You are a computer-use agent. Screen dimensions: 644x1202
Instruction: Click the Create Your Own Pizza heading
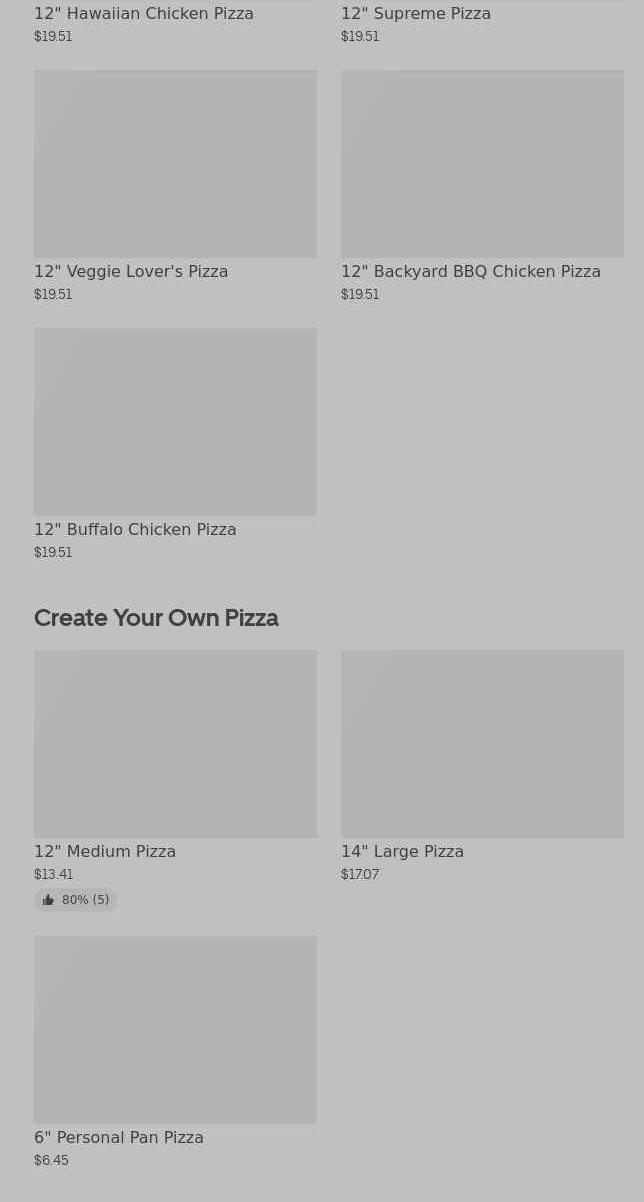pyautogui.click(x=156, y=618)
